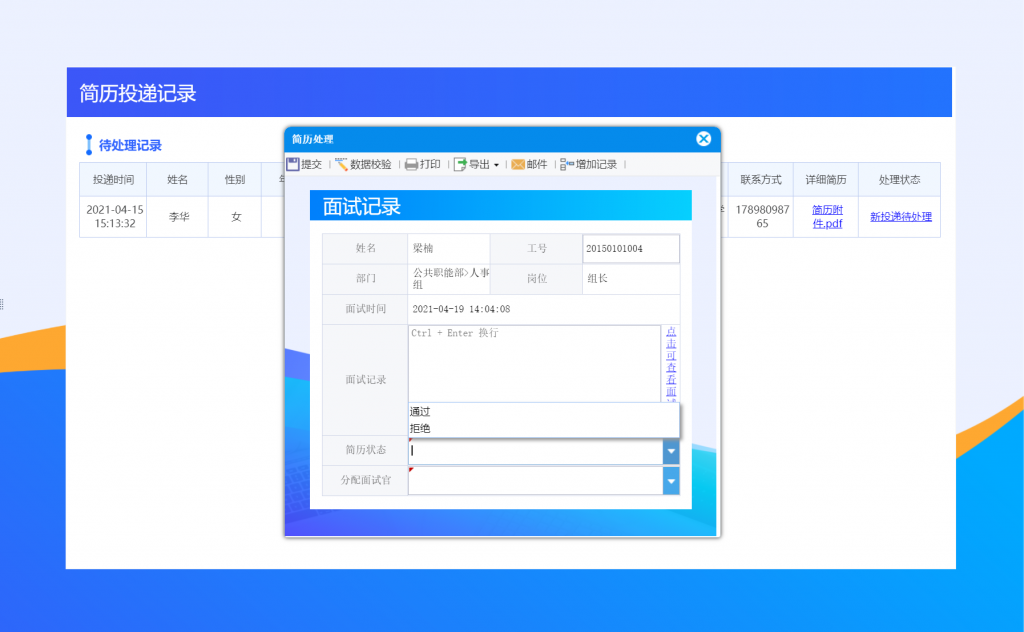Image resolution: width=1024 pixels, height=632 pixels.
Task: Open the 导出 dropdown arrow
Action: tap(496, 165)
